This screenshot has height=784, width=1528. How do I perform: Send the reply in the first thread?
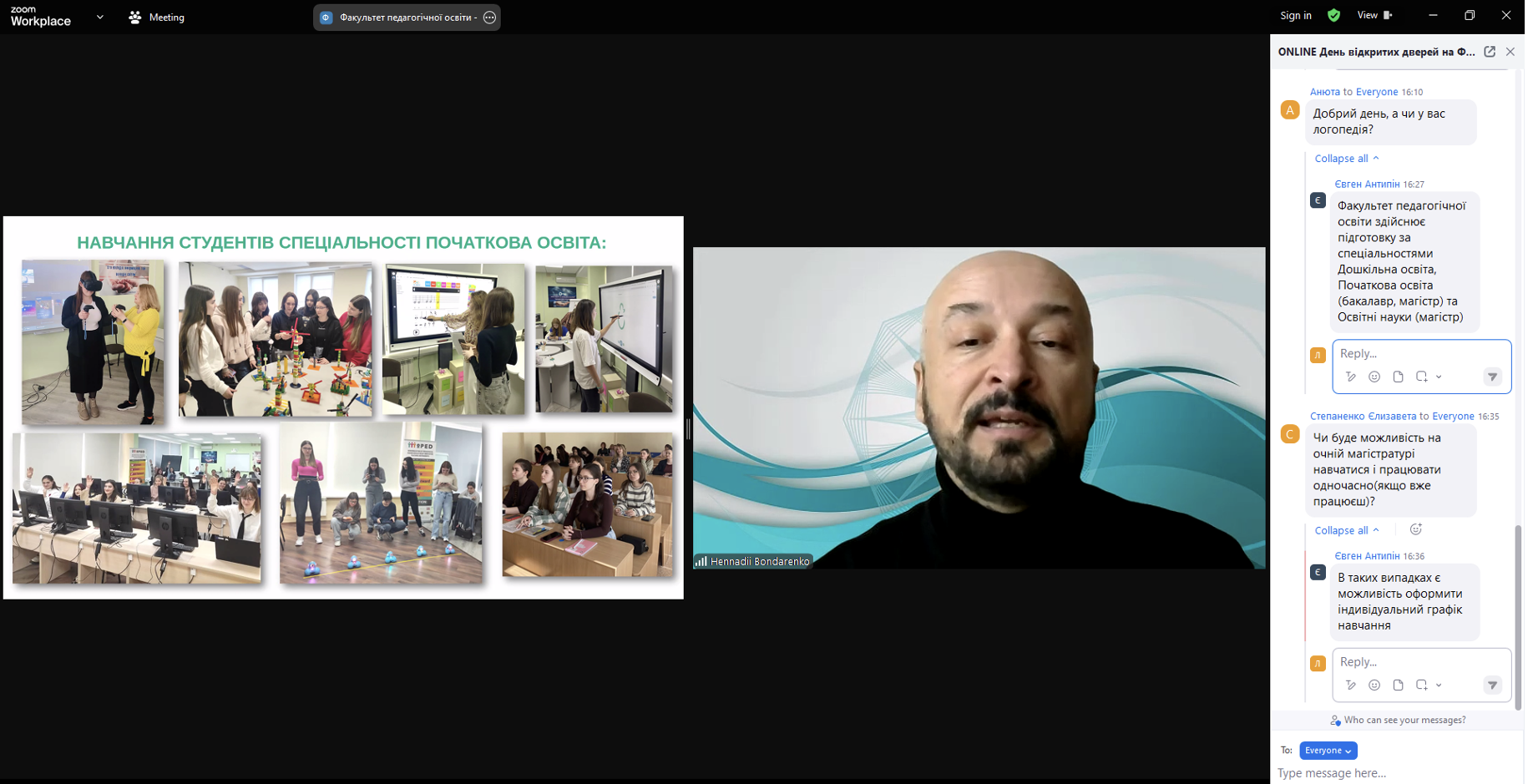(1492, 377)
